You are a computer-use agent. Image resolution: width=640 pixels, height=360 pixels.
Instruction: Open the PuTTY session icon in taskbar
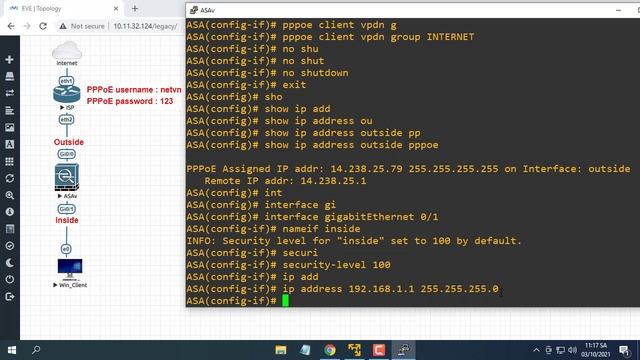(x=404, y=350)
